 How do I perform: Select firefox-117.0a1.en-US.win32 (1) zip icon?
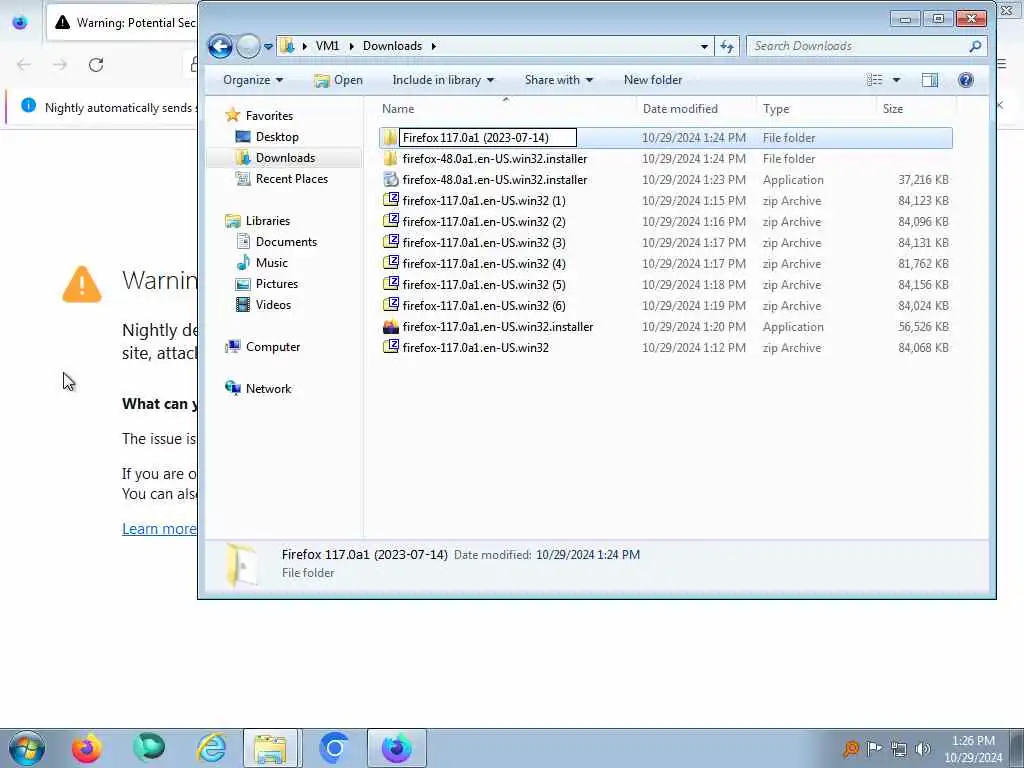[391, 200]
